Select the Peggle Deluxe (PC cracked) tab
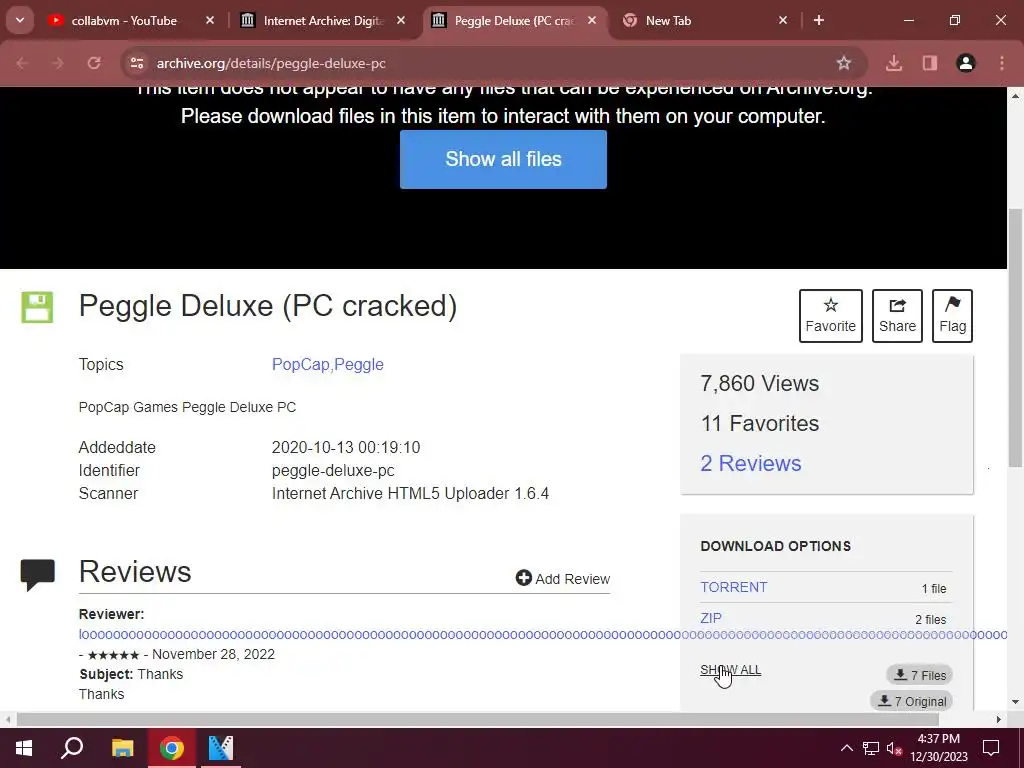The image size is (1024, 768). pyautogui.click(x=515, y=21)
